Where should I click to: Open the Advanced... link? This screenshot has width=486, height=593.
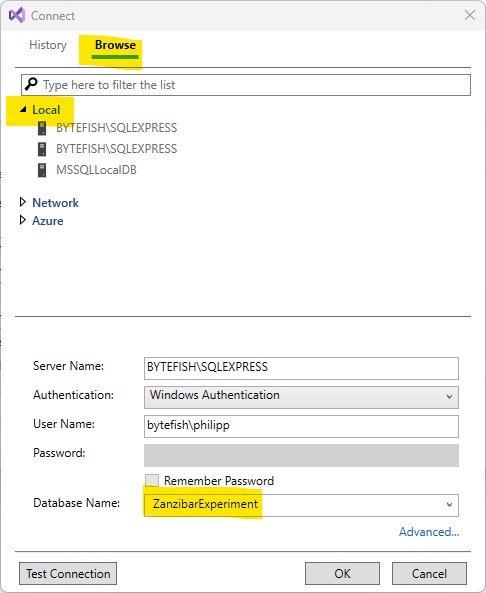pos(429,532)
